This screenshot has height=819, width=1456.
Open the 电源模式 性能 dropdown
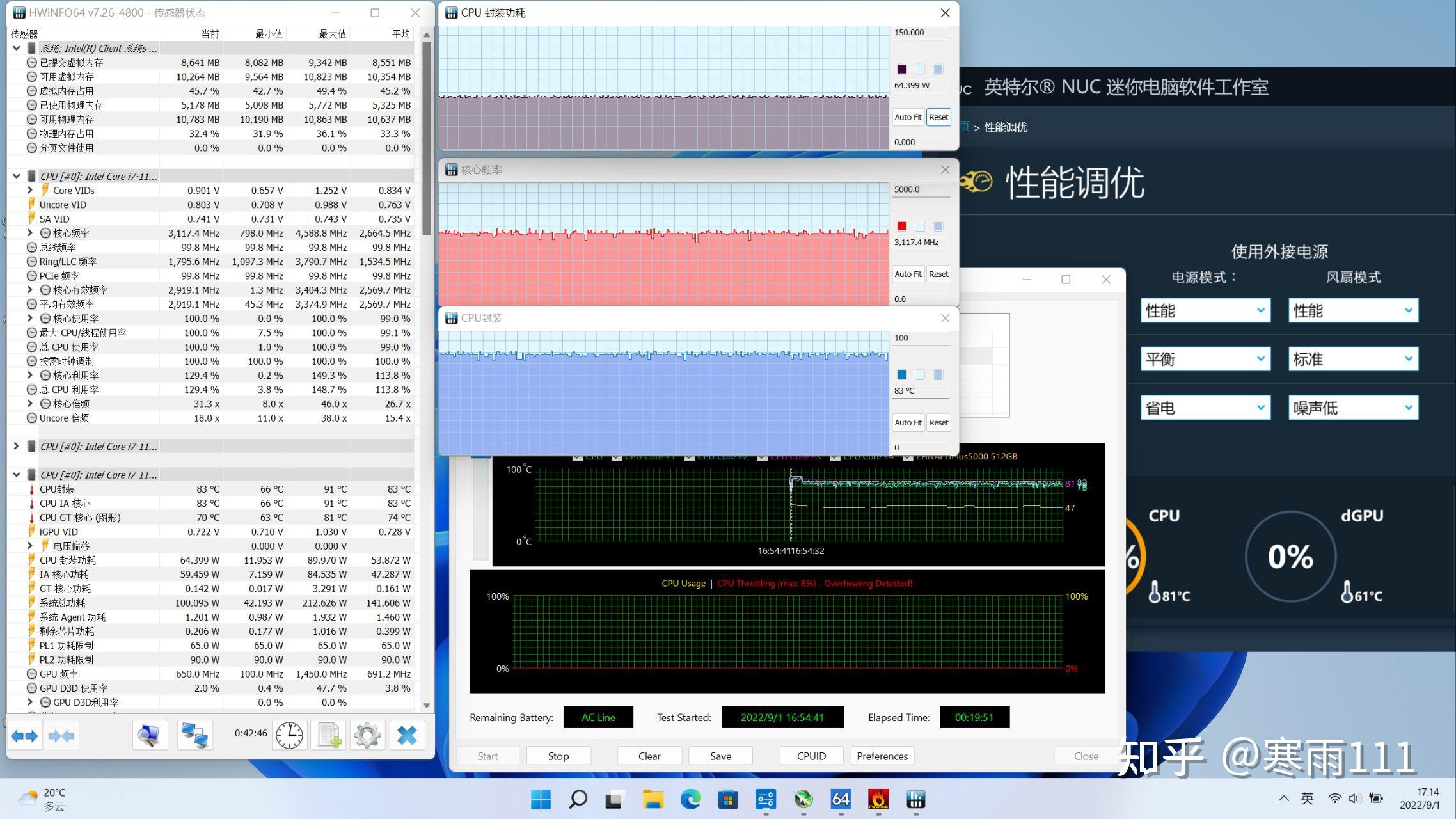1205,311
